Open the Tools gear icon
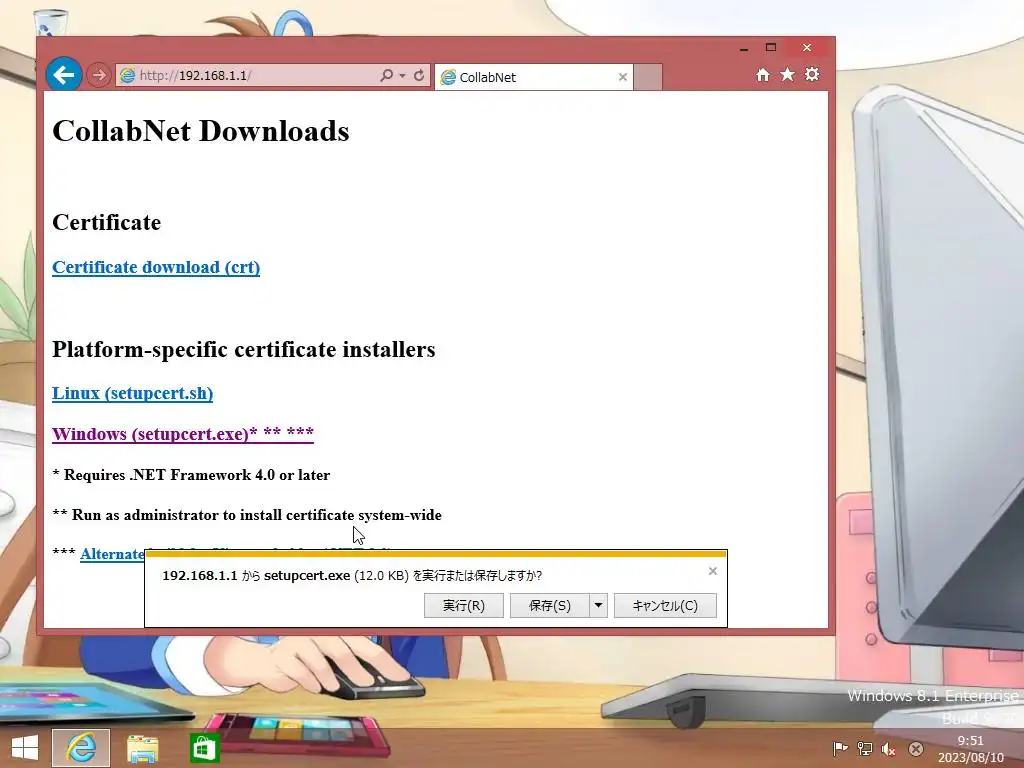This screenshot has width=1024, height=768. (812, 74)
